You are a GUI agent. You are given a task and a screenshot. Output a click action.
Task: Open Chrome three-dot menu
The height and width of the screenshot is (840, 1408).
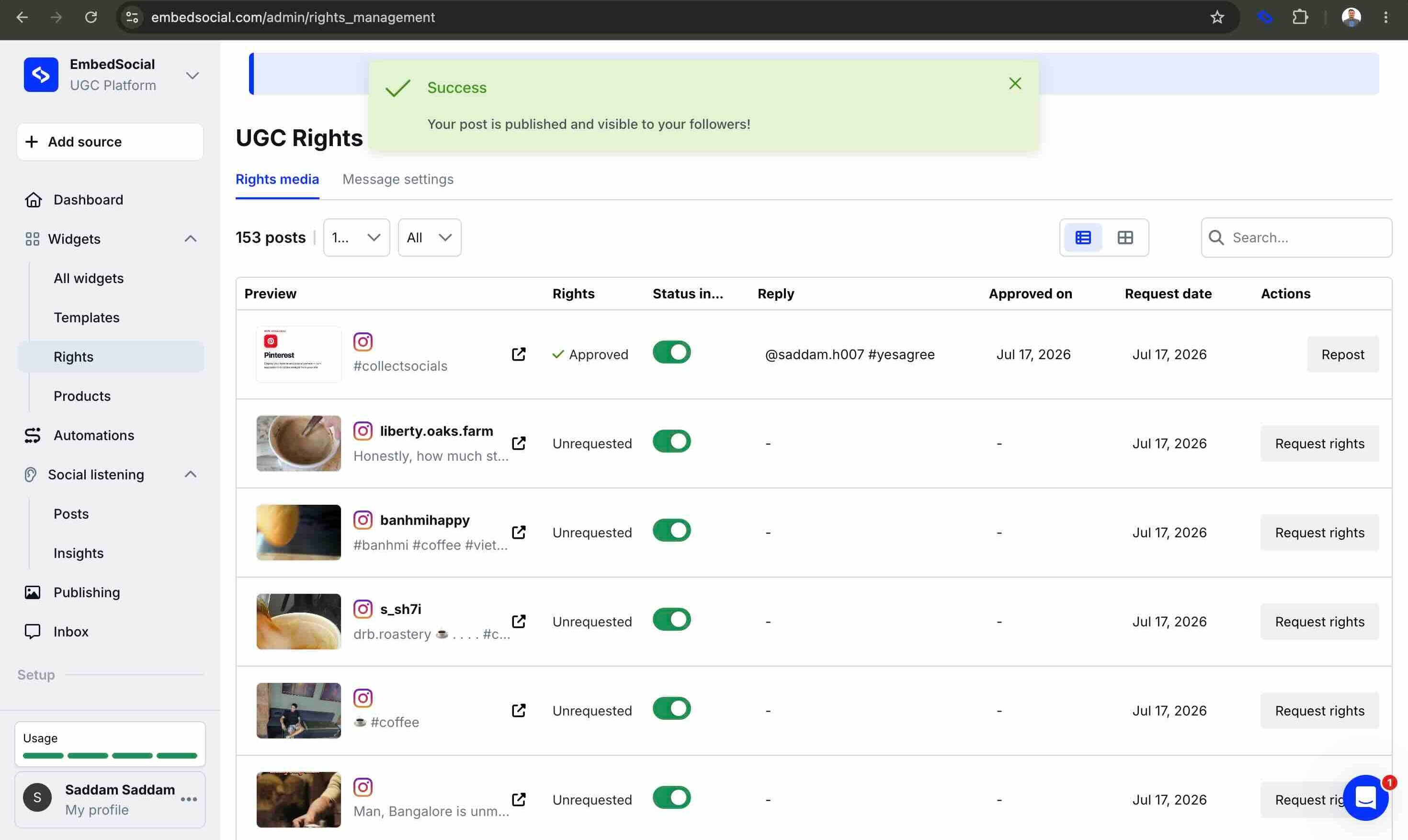1385,18
